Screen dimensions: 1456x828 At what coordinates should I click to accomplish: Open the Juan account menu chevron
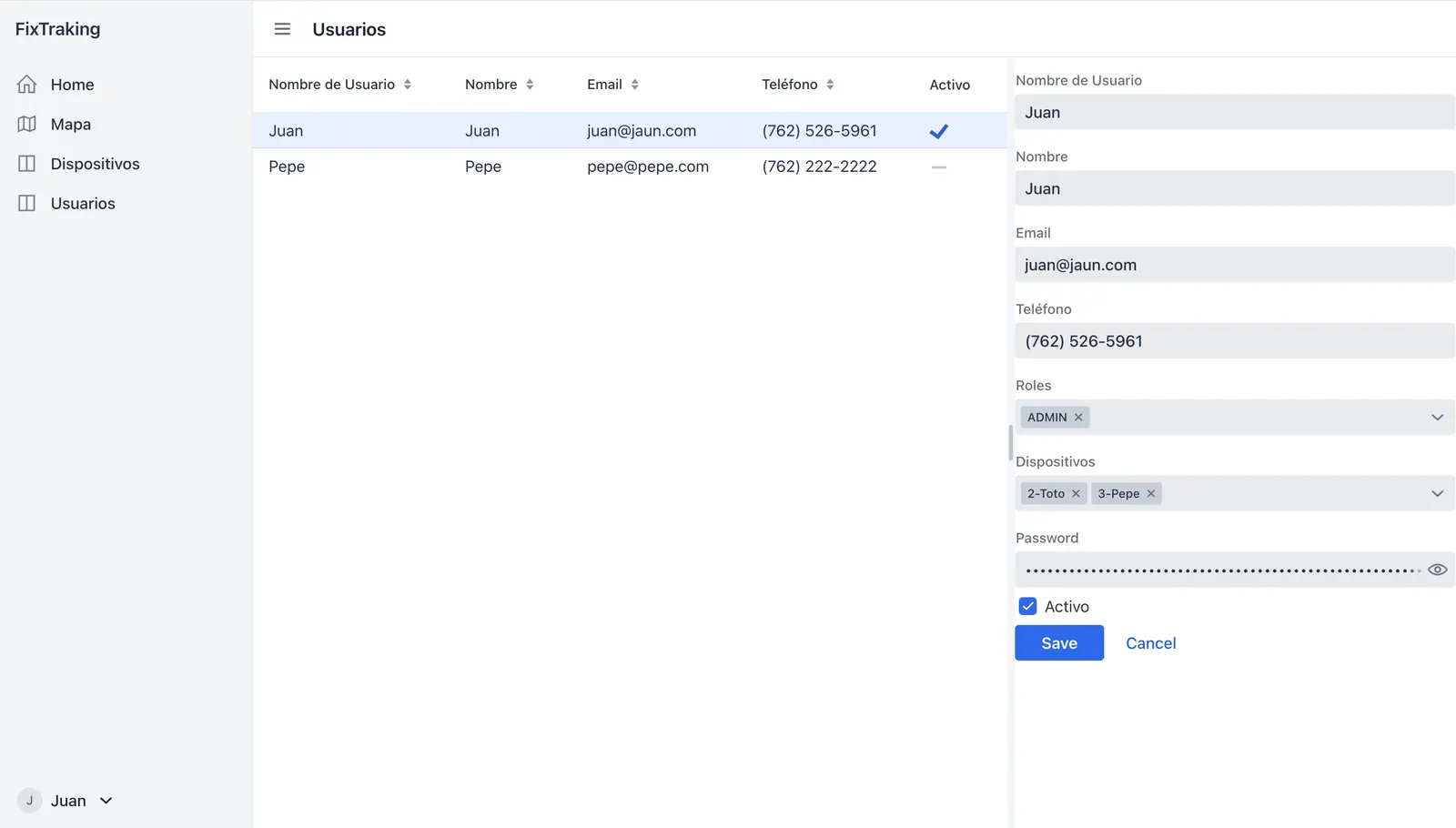[106, 801]
